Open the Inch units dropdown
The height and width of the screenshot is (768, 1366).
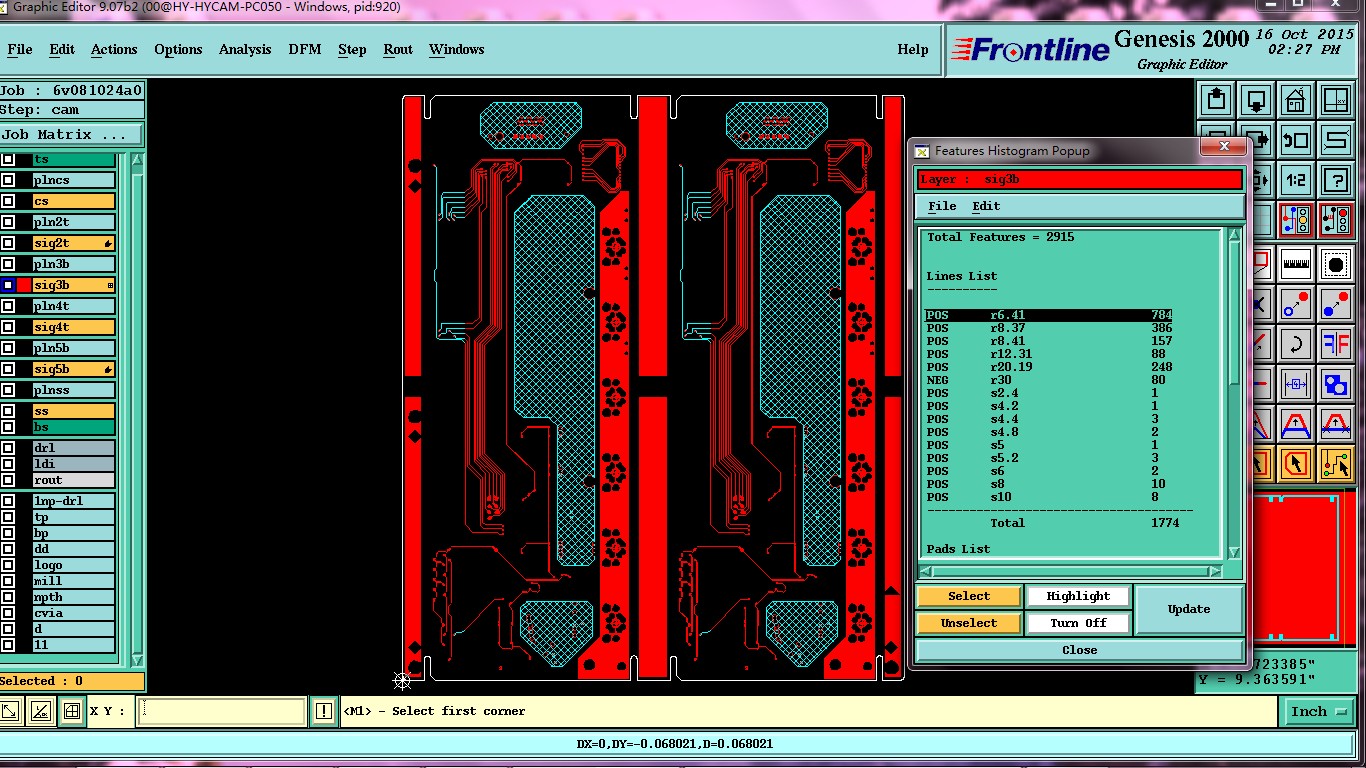(x=1318, y=712)
